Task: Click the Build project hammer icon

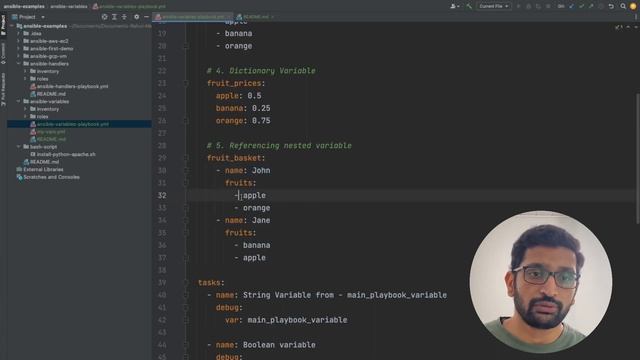Action: click(469, 6)
